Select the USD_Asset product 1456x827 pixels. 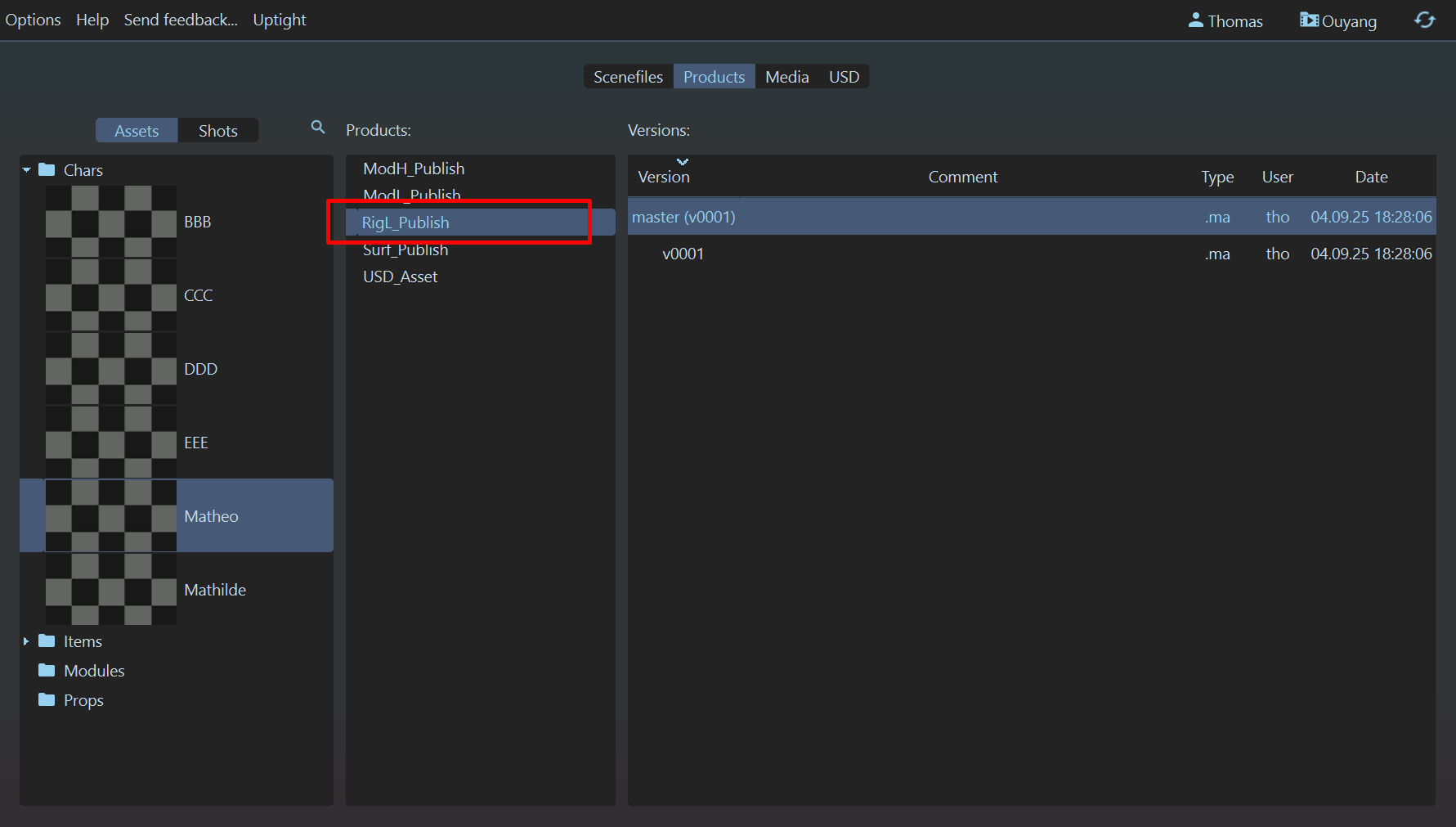pyautogui.click(x=401, y=276)
